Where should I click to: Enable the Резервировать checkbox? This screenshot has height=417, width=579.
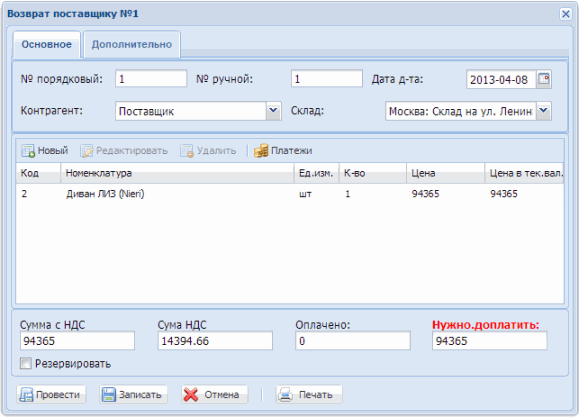tap(25, 363)
